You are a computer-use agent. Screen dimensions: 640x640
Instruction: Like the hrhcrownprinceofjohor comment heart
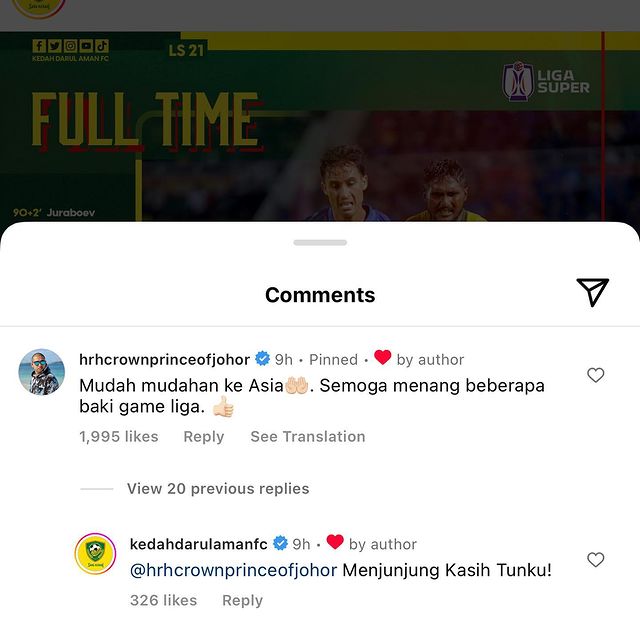tap(596, 375)
